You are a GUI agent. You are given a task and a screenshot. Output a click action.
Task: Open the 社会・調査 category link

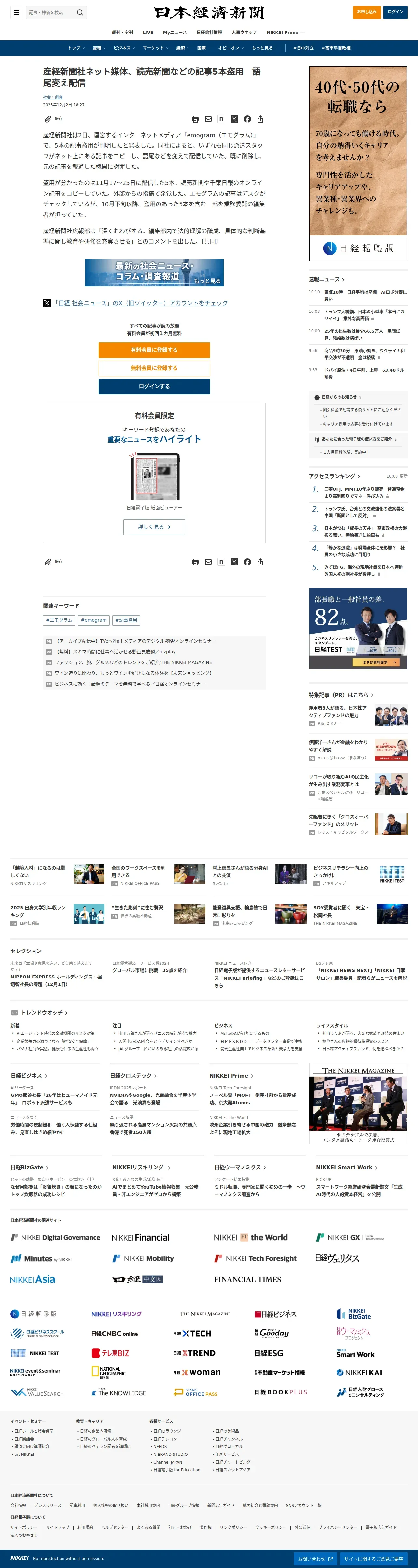tap(52, 98)
